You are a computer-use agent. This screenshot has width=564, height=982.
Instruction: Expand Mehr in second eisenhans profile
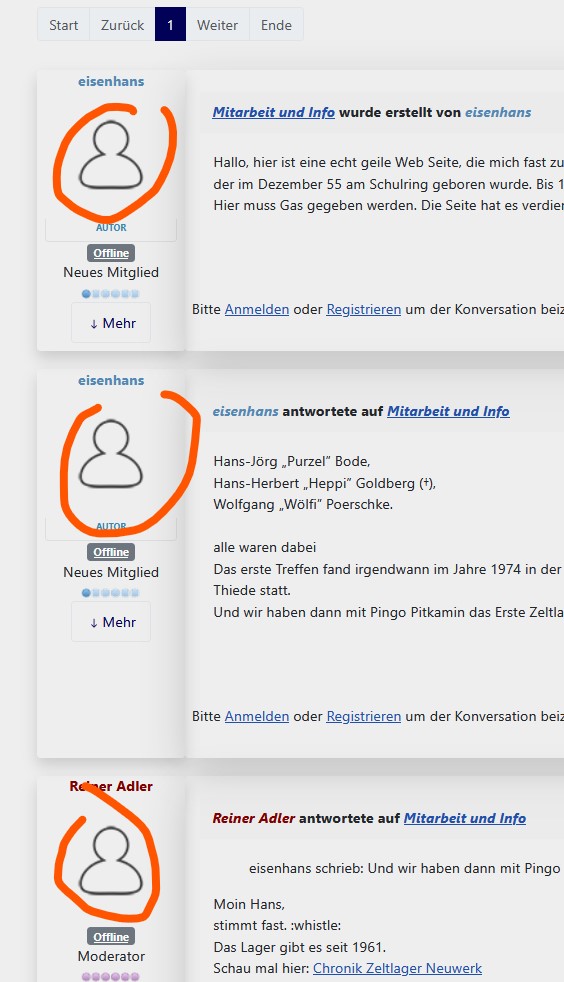[x=111, y=622]
